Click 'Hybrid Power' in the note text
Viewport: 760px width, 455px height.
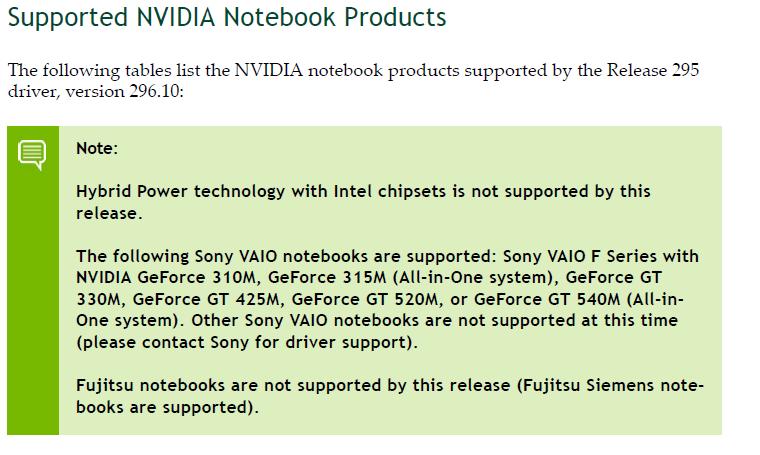pyautogui.click(x=132, y=191)
